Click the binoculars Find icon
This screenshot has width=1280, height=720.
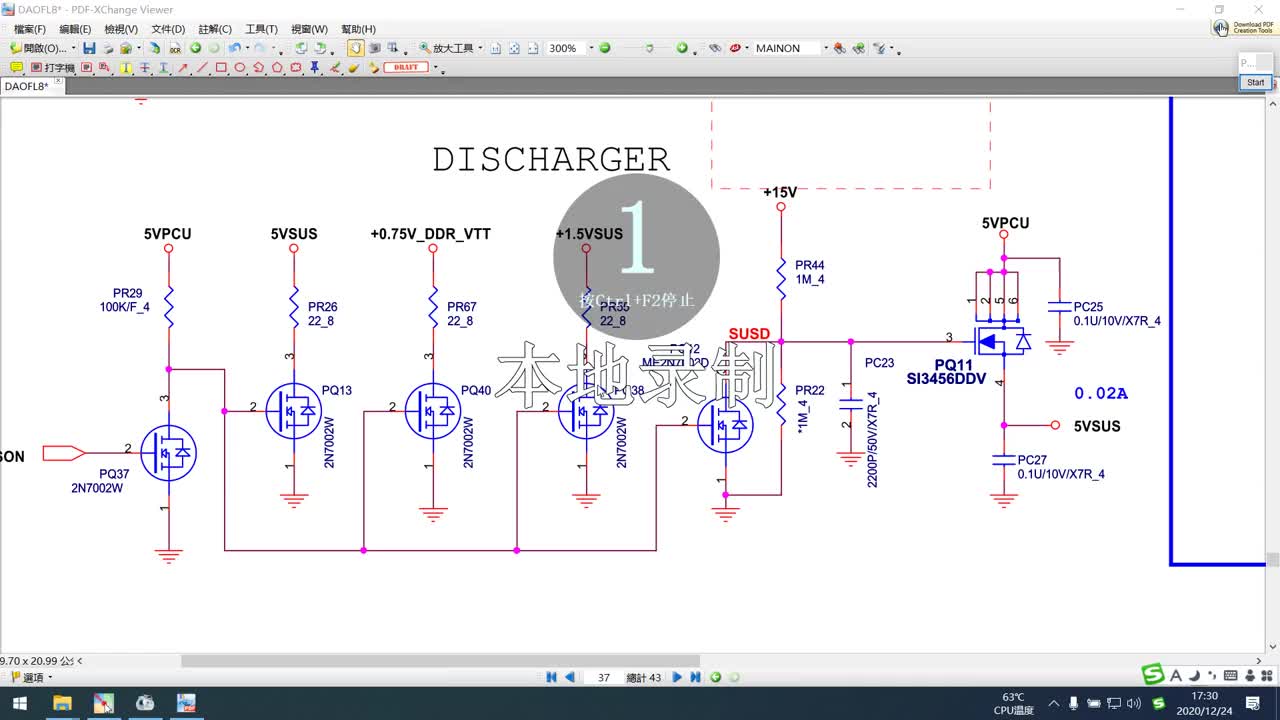point(715,48)
